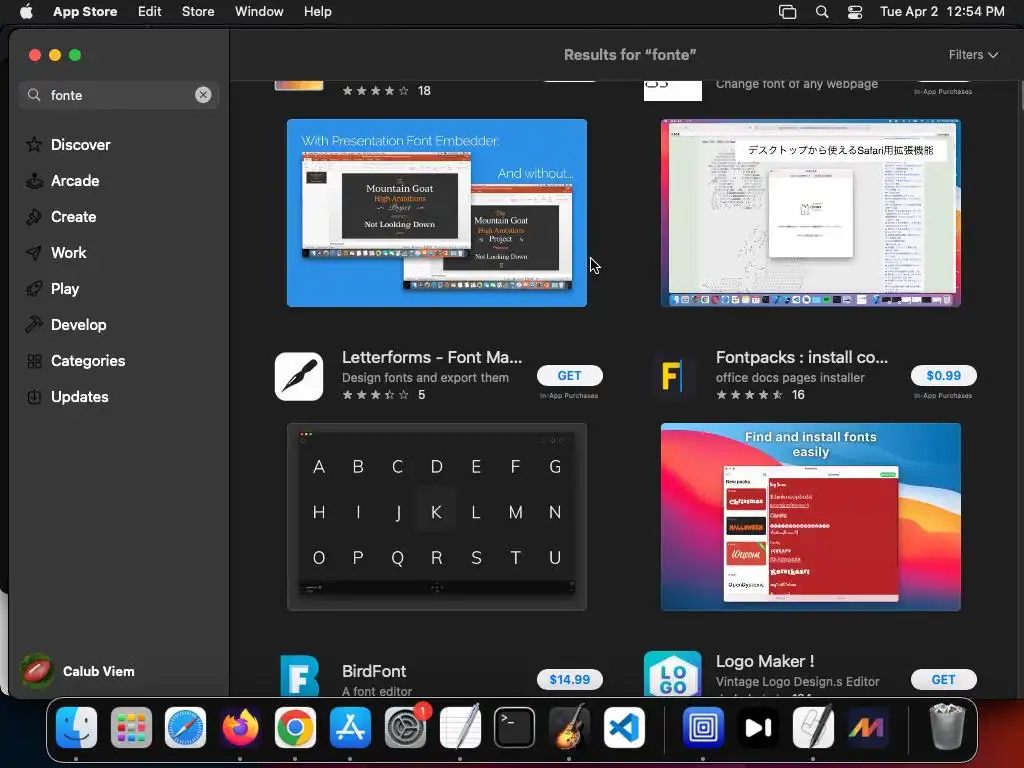Image resolution: width=1024 pixels, height=768 pixels.
Task: Open the Develop hammer icon
Action: click(34, 324)
